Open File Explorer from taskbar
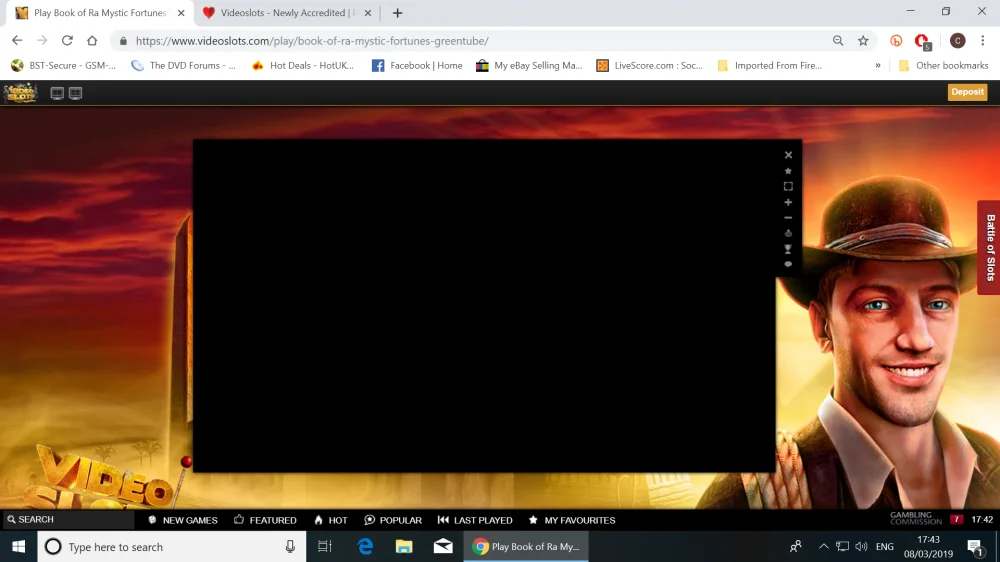The image size is (1000, 562). [404, 547]
